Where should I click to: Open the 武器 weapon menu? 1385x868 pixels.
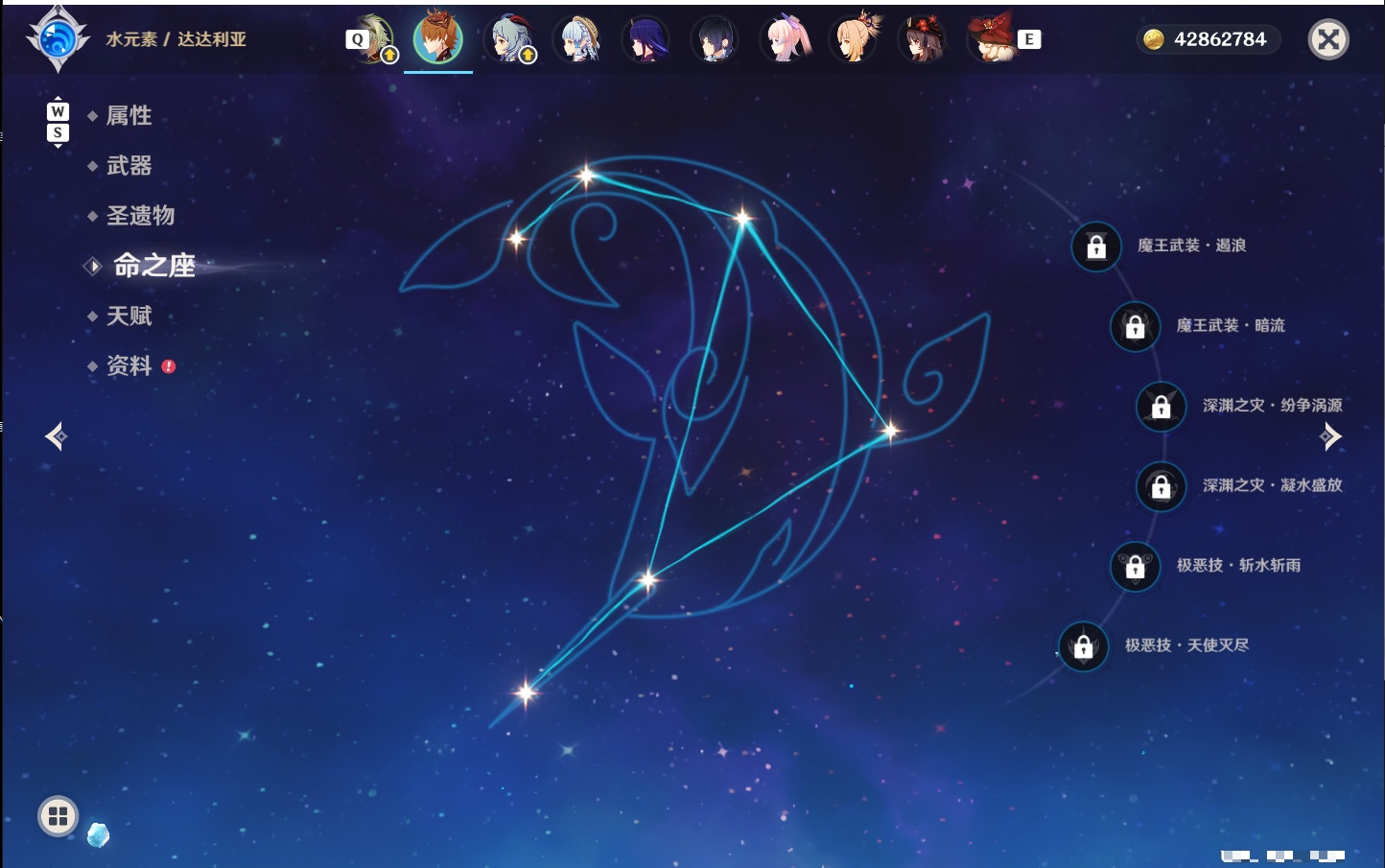pyautogui.click(x=129, y=166)
